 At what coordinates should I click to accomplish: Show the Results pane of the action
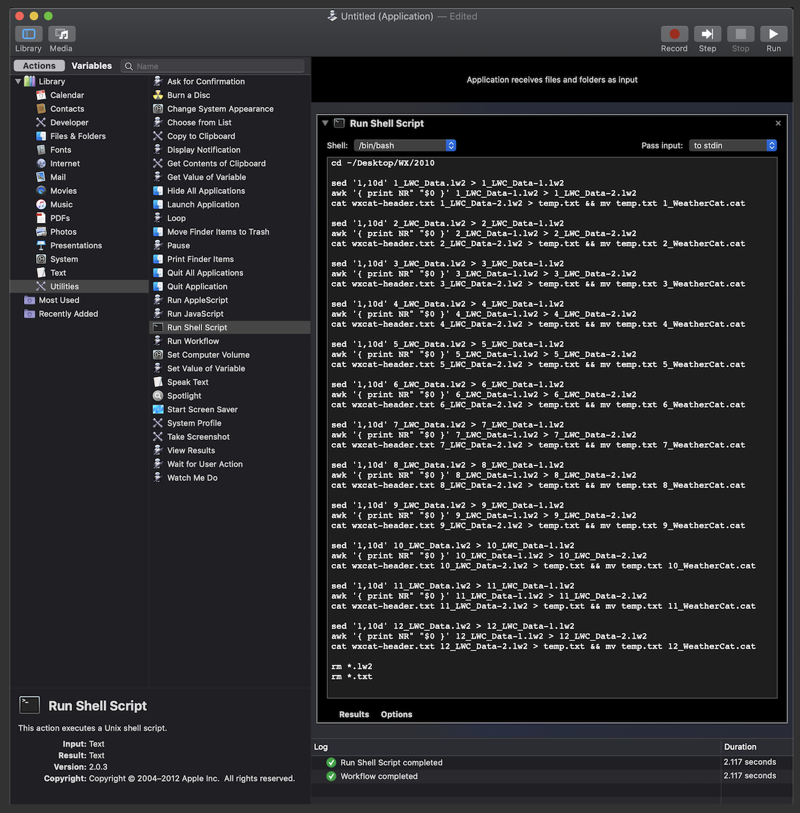tap(354, 714)
